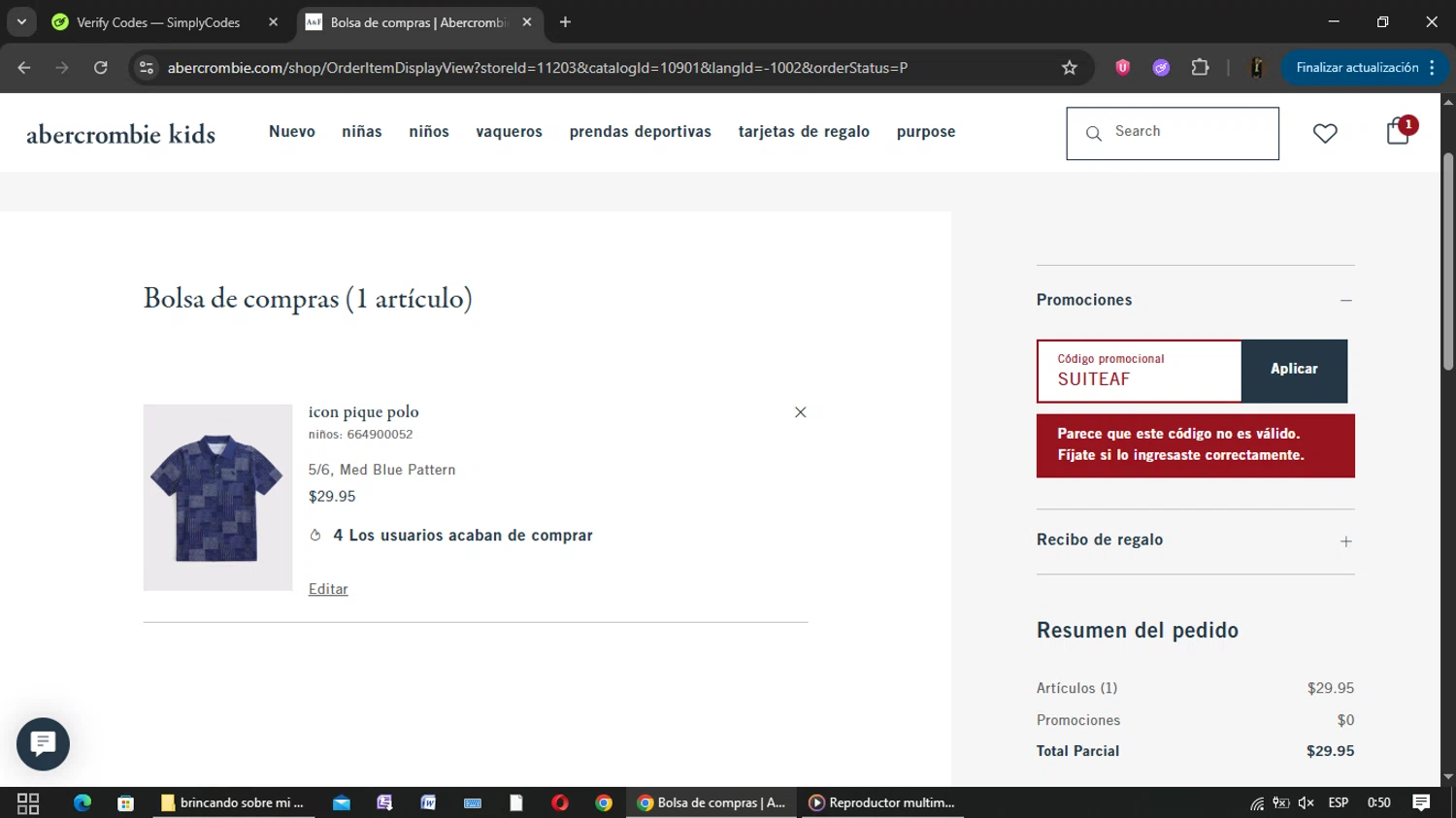The image size is (1456, 818).
Task: Open the Chrome icon in taskbar
Action: tap(604, 802)
